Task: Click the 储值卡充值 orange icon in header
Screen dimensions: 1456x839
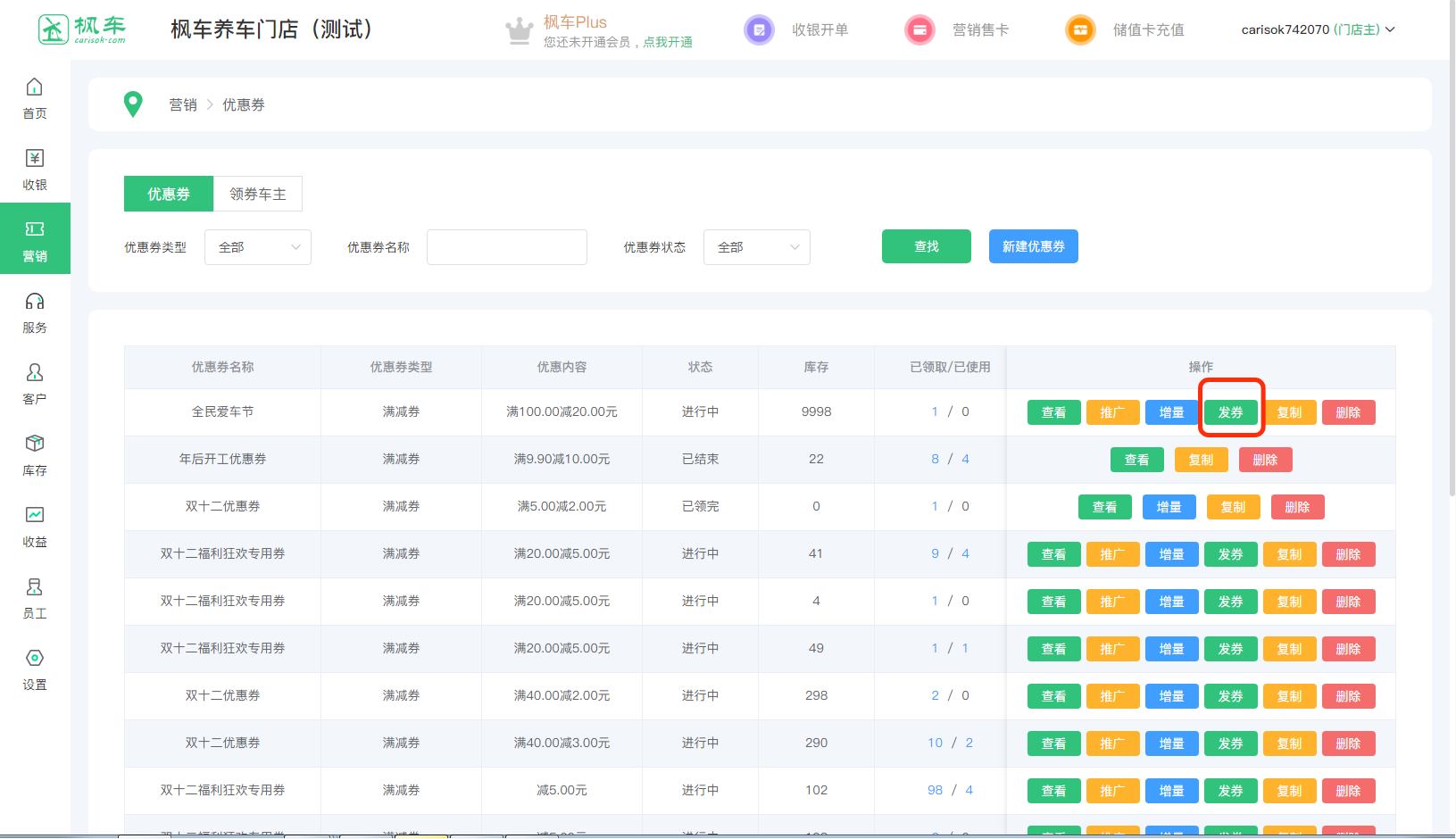Action: point(1080,30)
